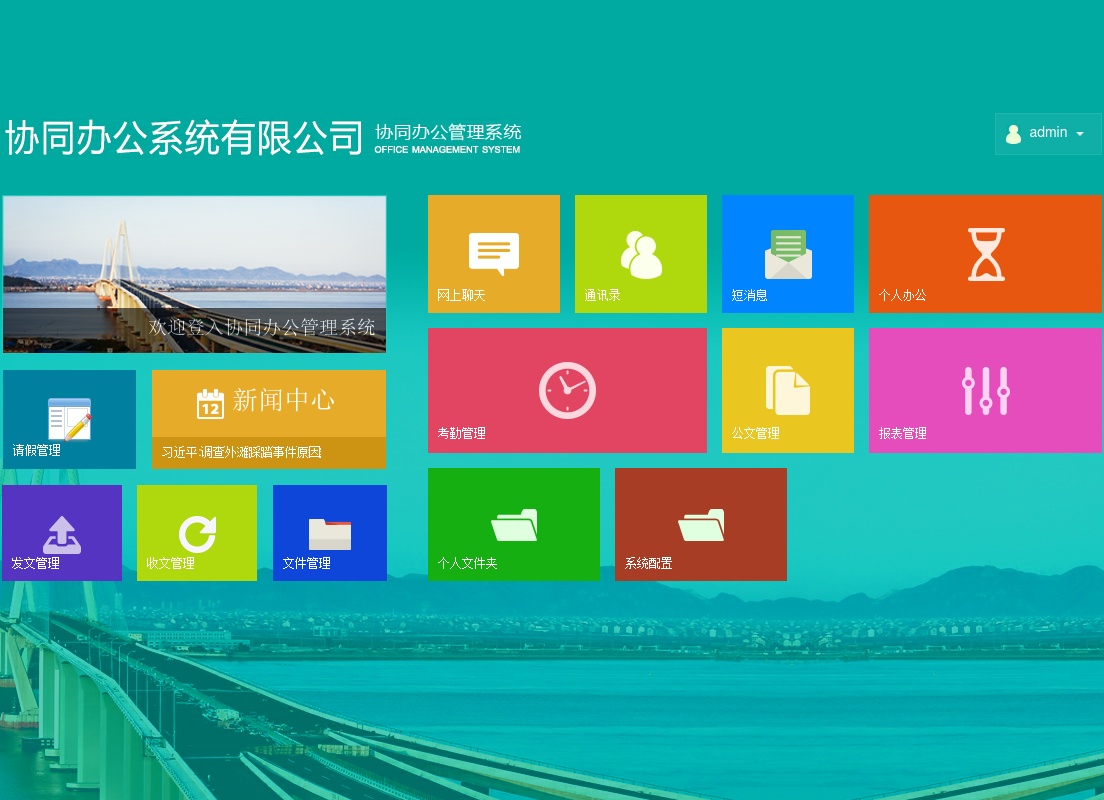Open the 短消息 envelope icon
This screenshot has height=800, width=1104.
pyautogui.click(x=788, y=254)
